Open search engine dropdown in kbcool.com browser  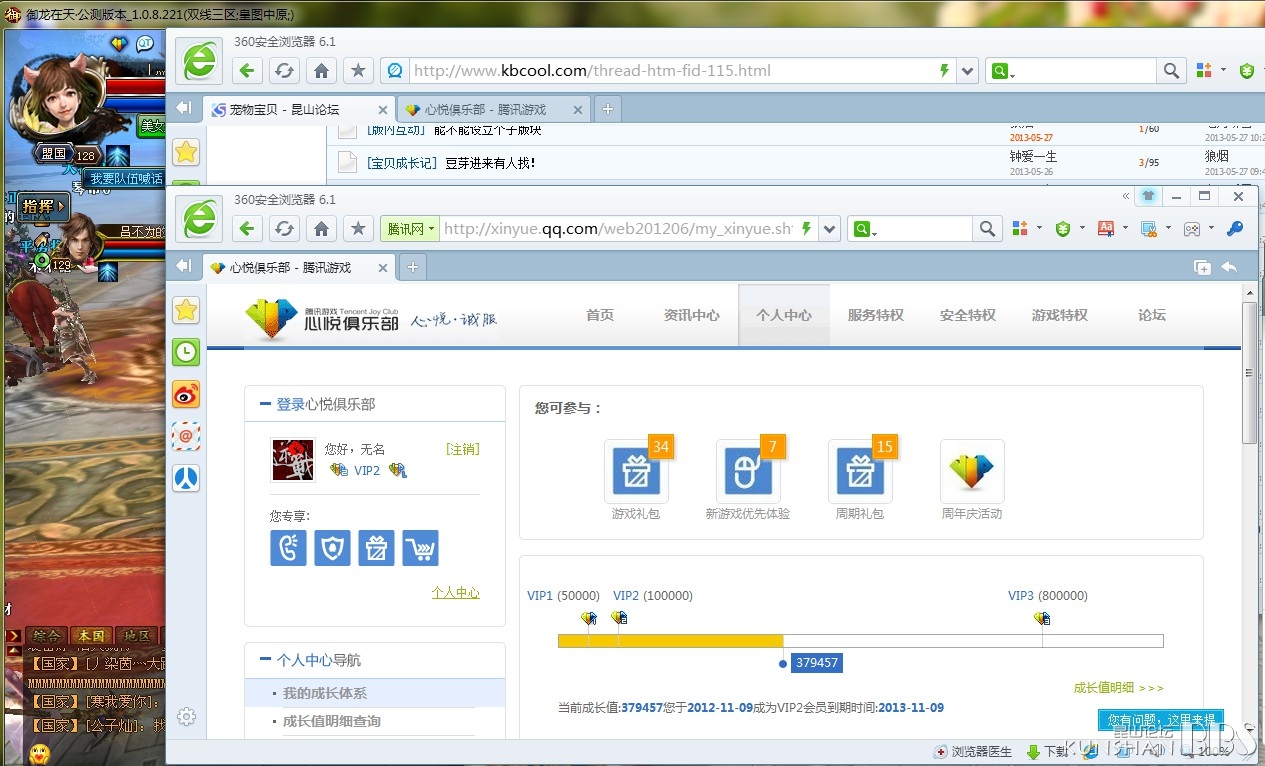[1001, 71]
